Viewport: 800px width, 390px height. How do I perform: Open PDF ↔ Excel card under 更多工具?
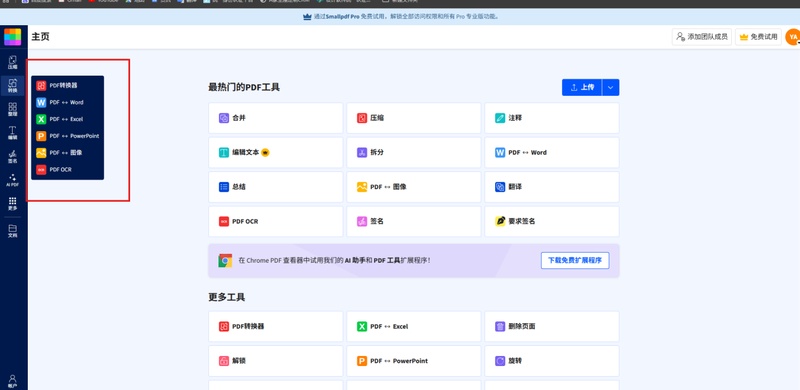(x=414, y=326)
